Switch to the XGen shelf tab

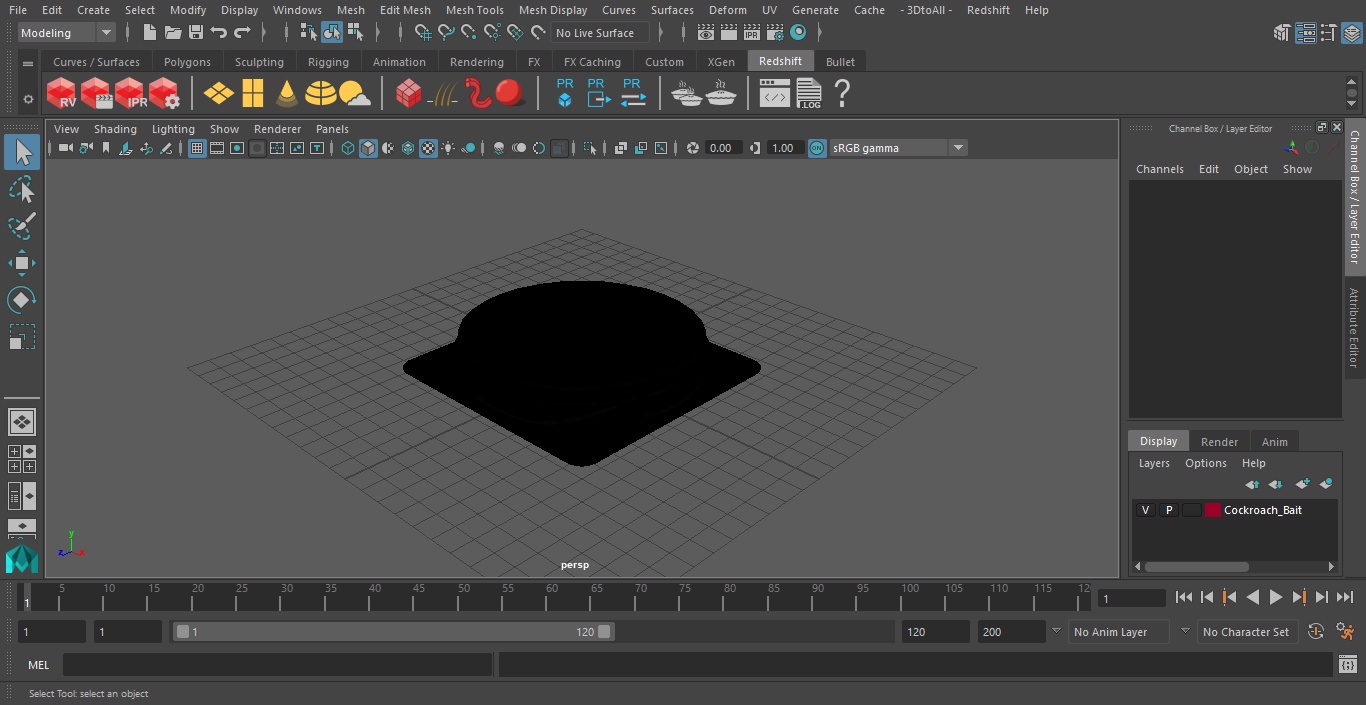[x=721, y=62]
